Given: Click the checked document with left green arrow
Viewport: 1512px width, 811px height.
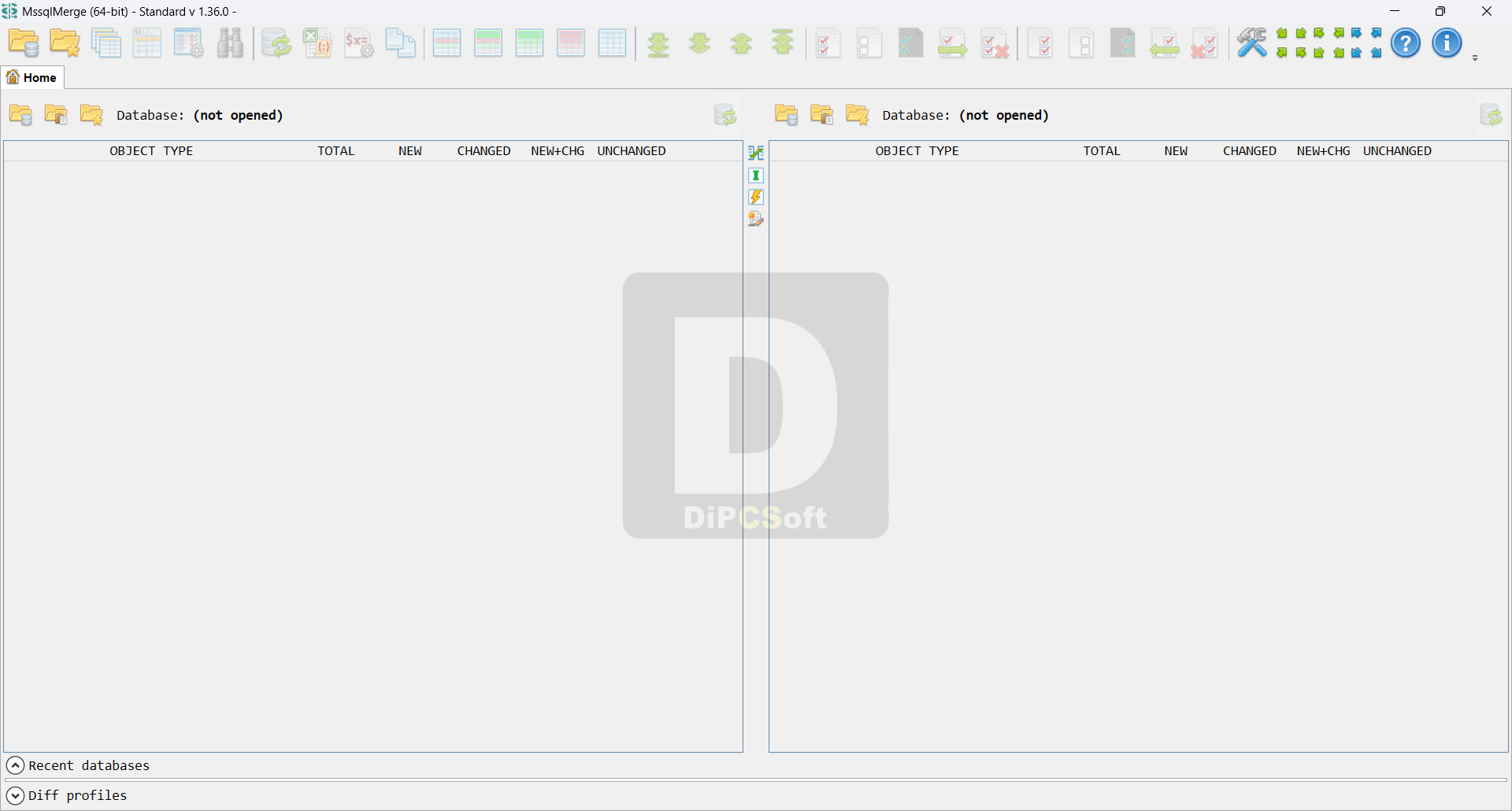Looking at the screenshot, I should pos(1164,43).
